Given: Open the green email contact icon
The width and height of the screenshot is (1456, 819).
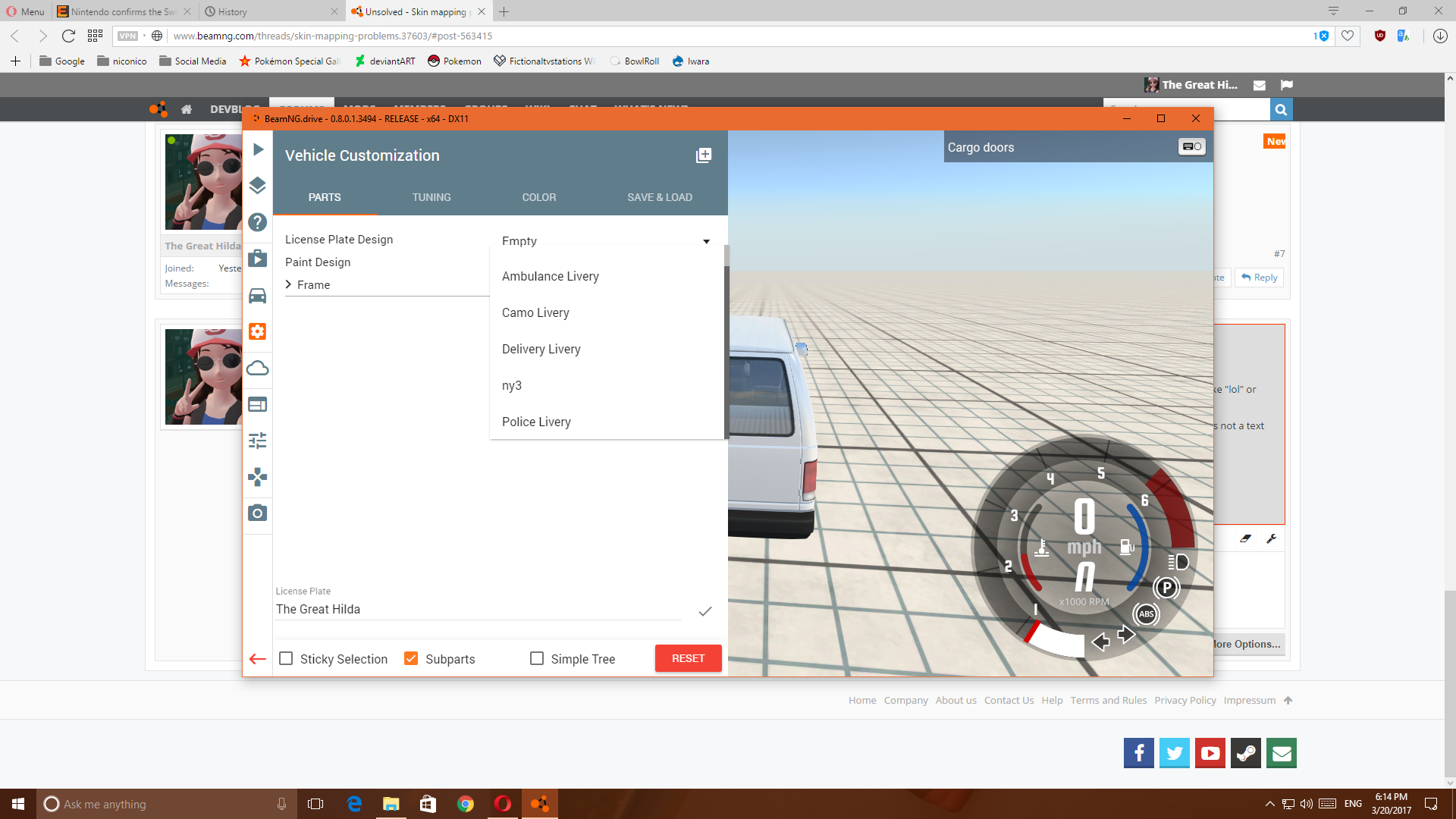Looking at the screenshot, I should (1282, 753).
